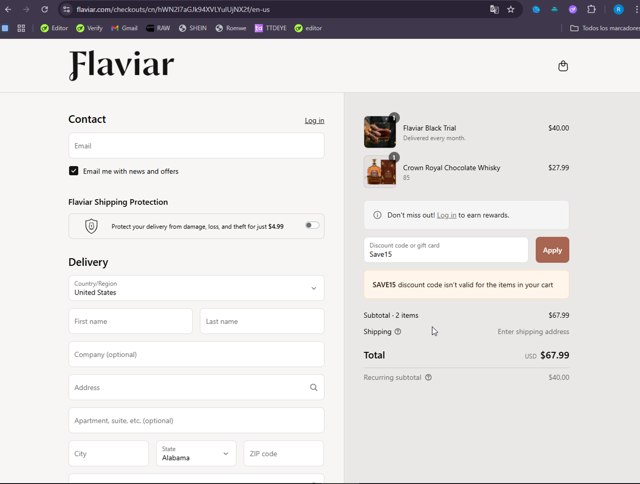This screenshot has width=640, height=484.
Task: Click the Total $67.99 amount
Action: (x=555, y=355)
